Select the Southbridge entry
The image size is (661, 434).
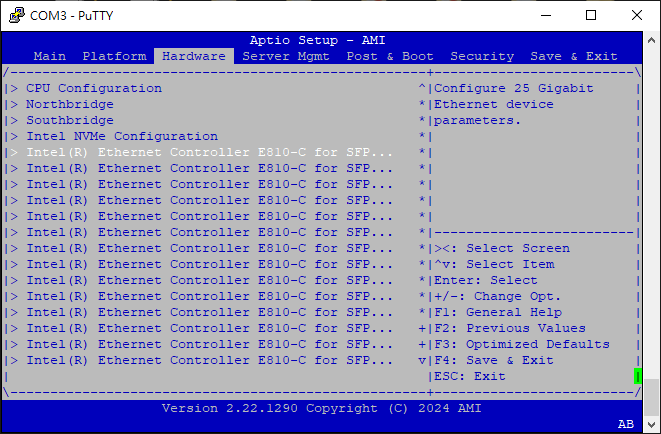click(x=70, y=120)
